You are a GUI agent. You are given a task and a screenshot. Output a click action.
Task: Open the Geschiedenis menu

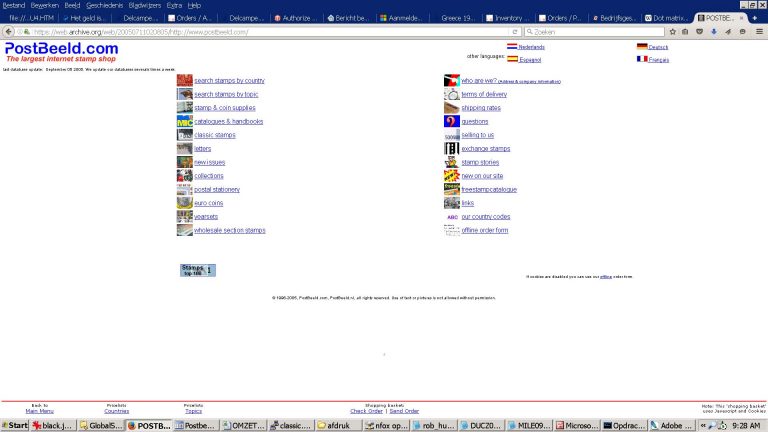[x=104, y=5]
